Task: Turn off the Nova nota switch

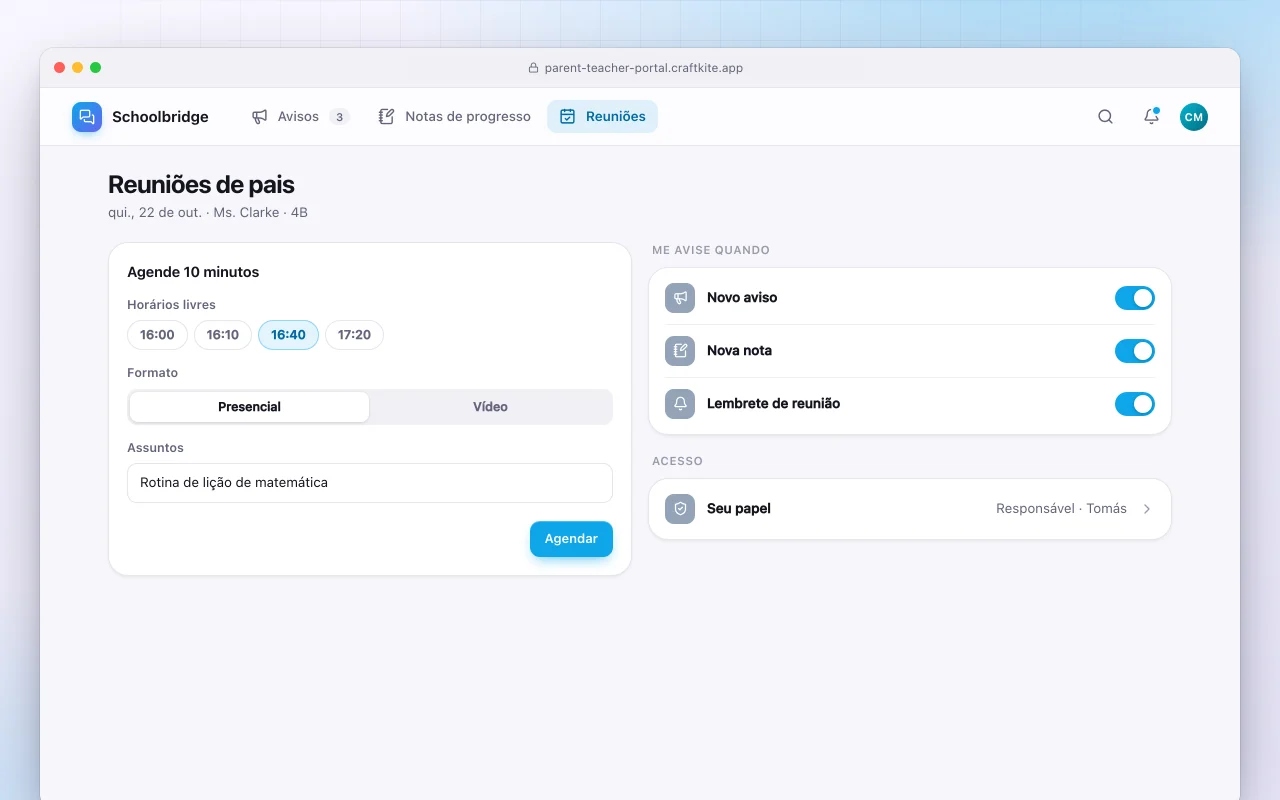Action: tap(1135, 351)
